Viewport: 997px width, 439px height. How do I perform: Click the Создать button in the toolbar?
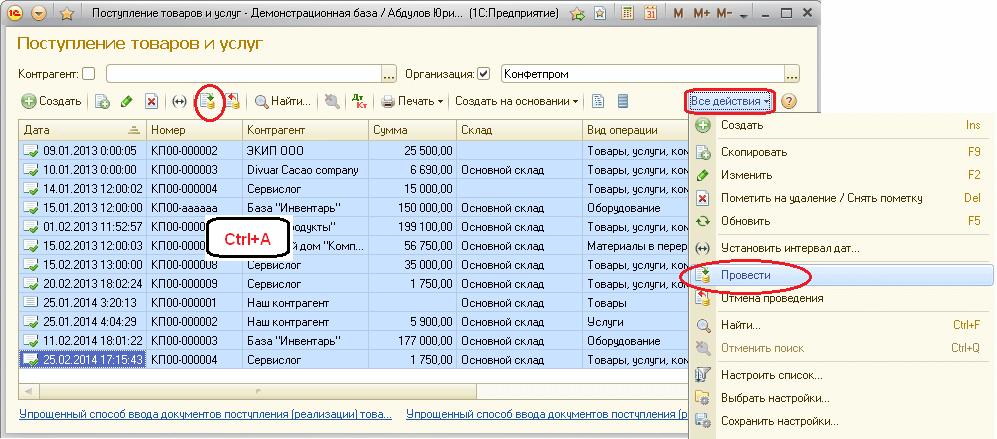(52, 101)
